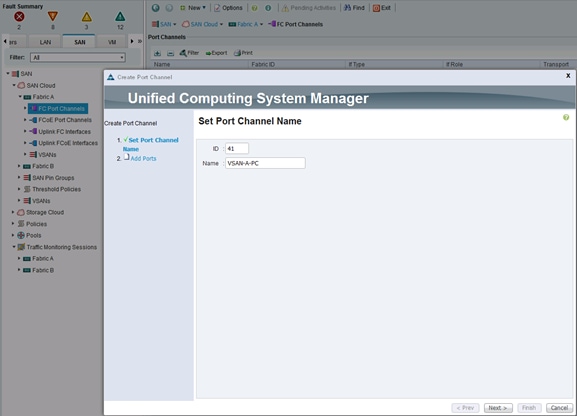Select Uplink FCoE Interfaces in the tree

[64, 143]
